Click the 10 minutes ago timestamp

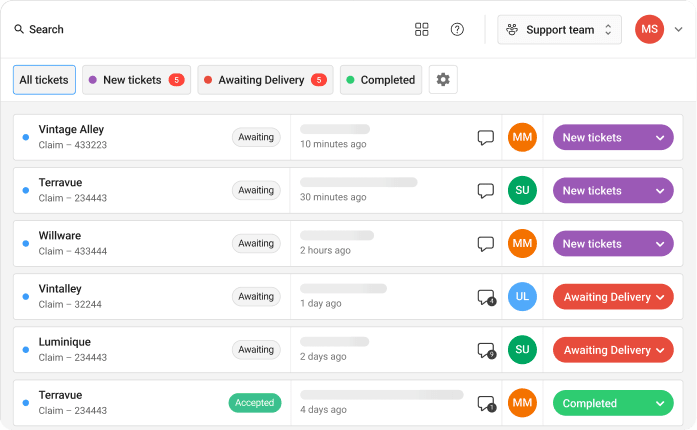[x=333, y=144]
